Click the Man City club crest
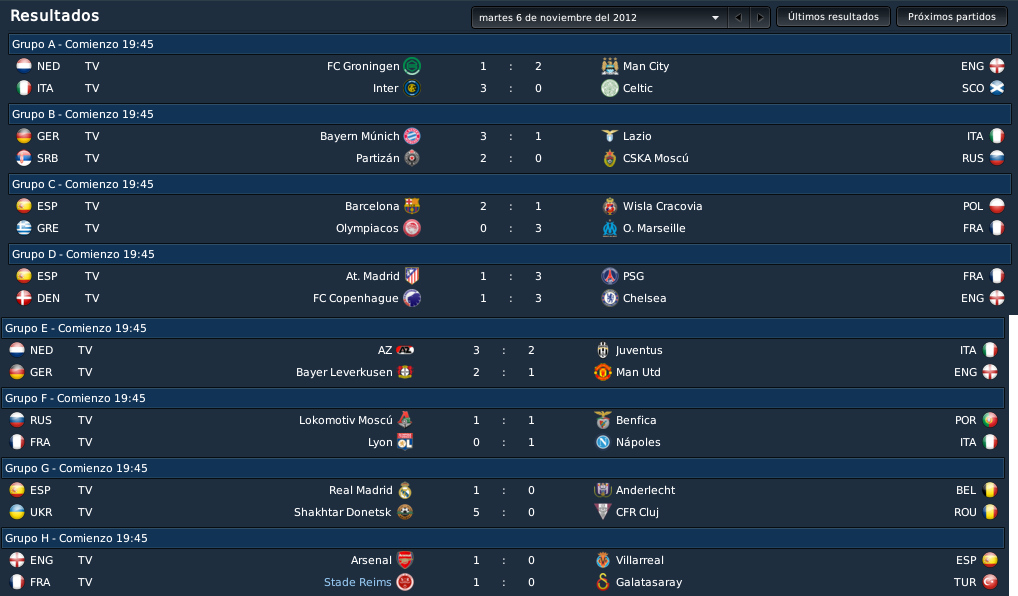This screenshot has width=1018, height=596. point(610,66)
